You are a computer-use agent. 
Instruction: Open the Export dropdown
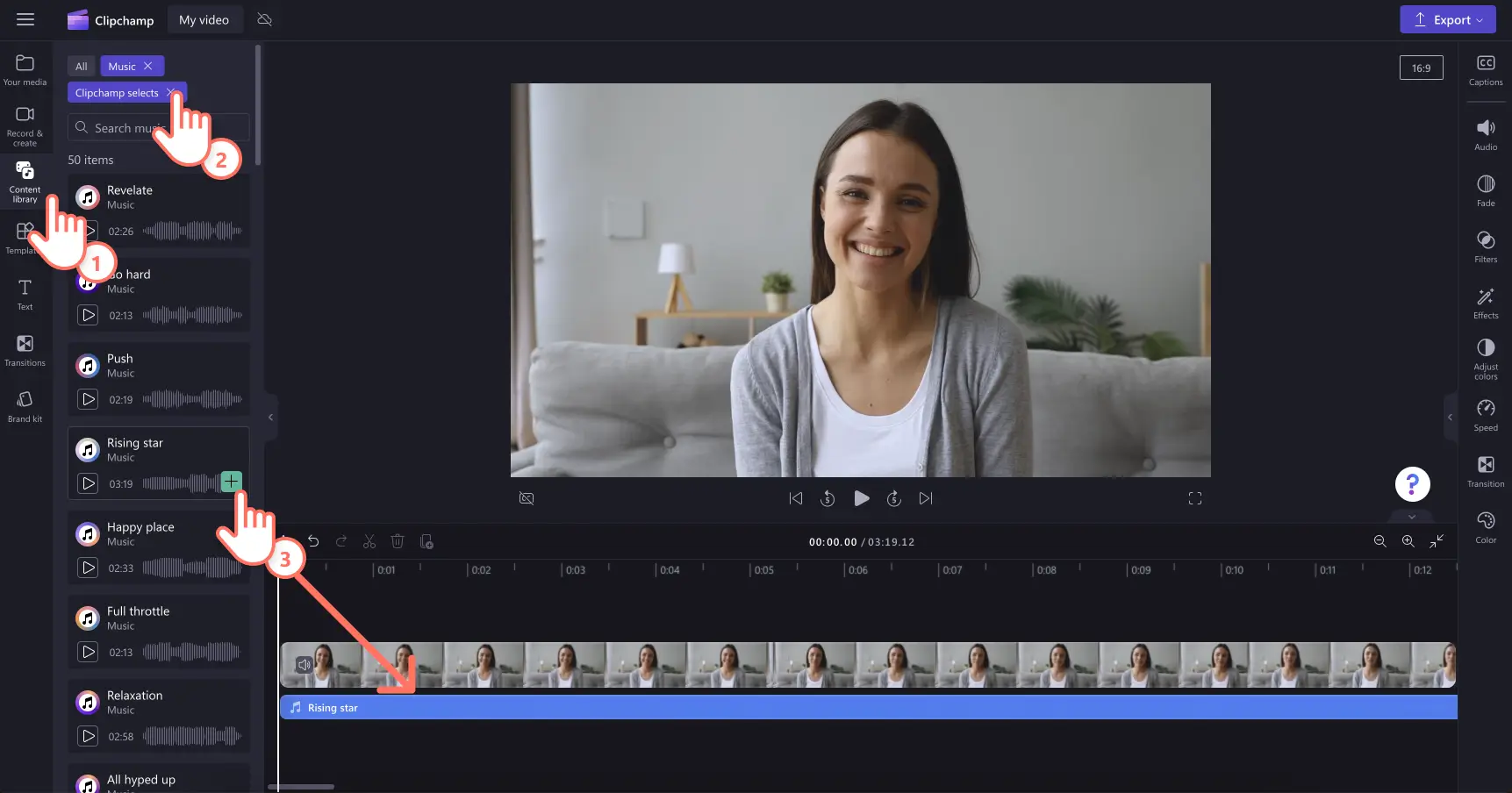[x=1447, y=19]
